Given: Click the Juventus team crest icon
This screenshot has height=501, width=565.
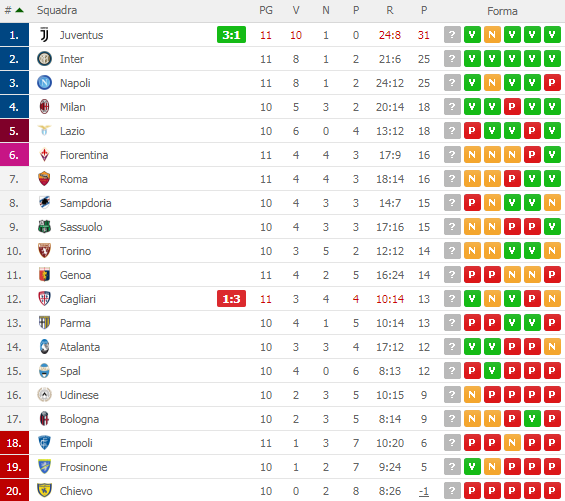Looking at the screenshot, I should 44,35.
